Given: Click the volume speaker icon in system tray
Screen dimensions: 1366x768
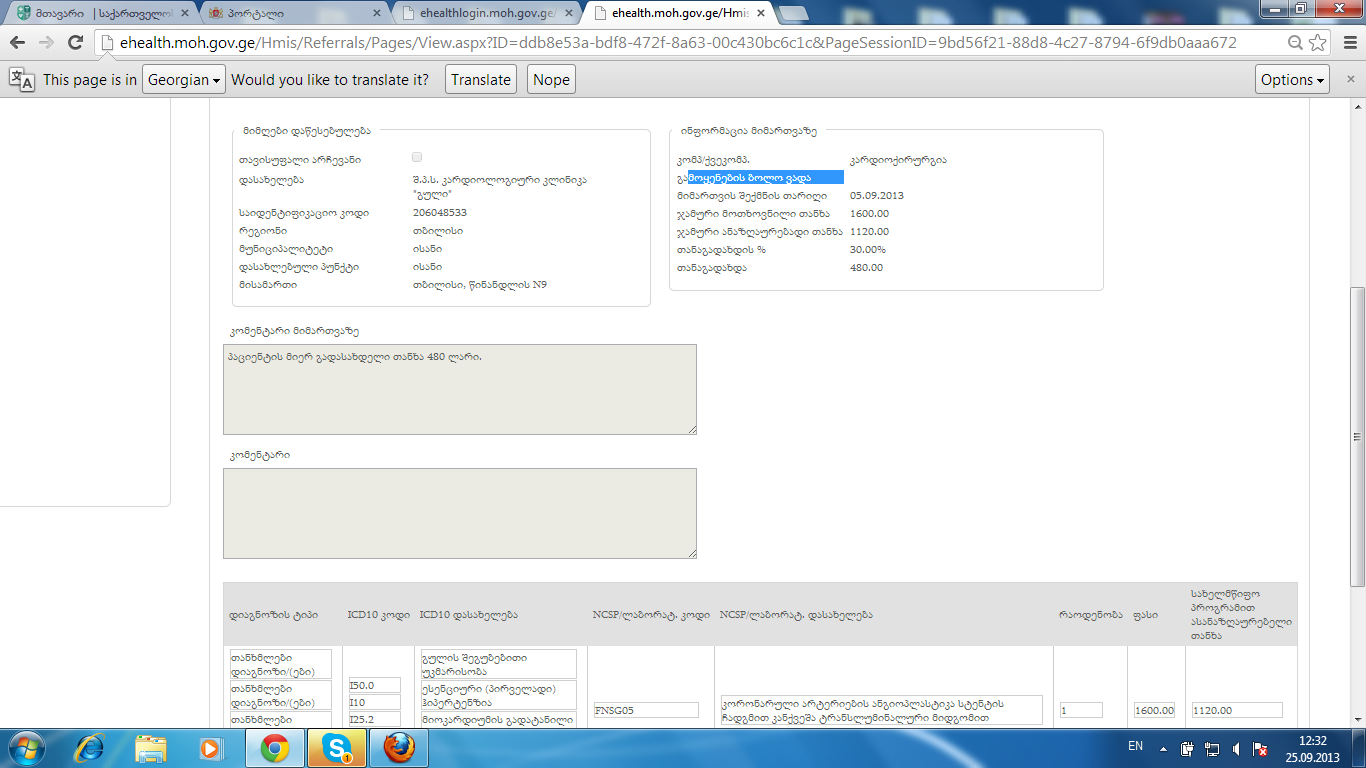Looking at the screenshot, I should (x=1237, y=748).
